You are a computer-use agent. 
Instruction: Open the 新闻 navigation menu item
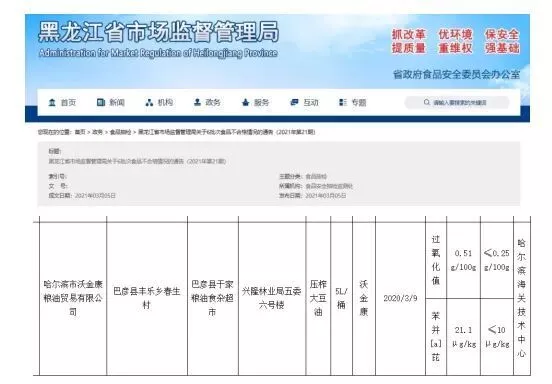pos(117,102)
